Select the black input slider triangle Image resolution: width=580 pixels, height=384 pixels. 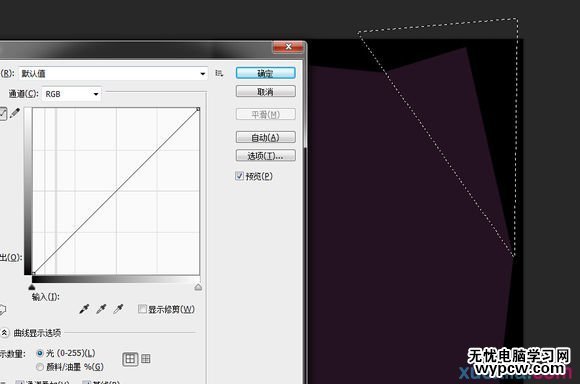[32, 287]
